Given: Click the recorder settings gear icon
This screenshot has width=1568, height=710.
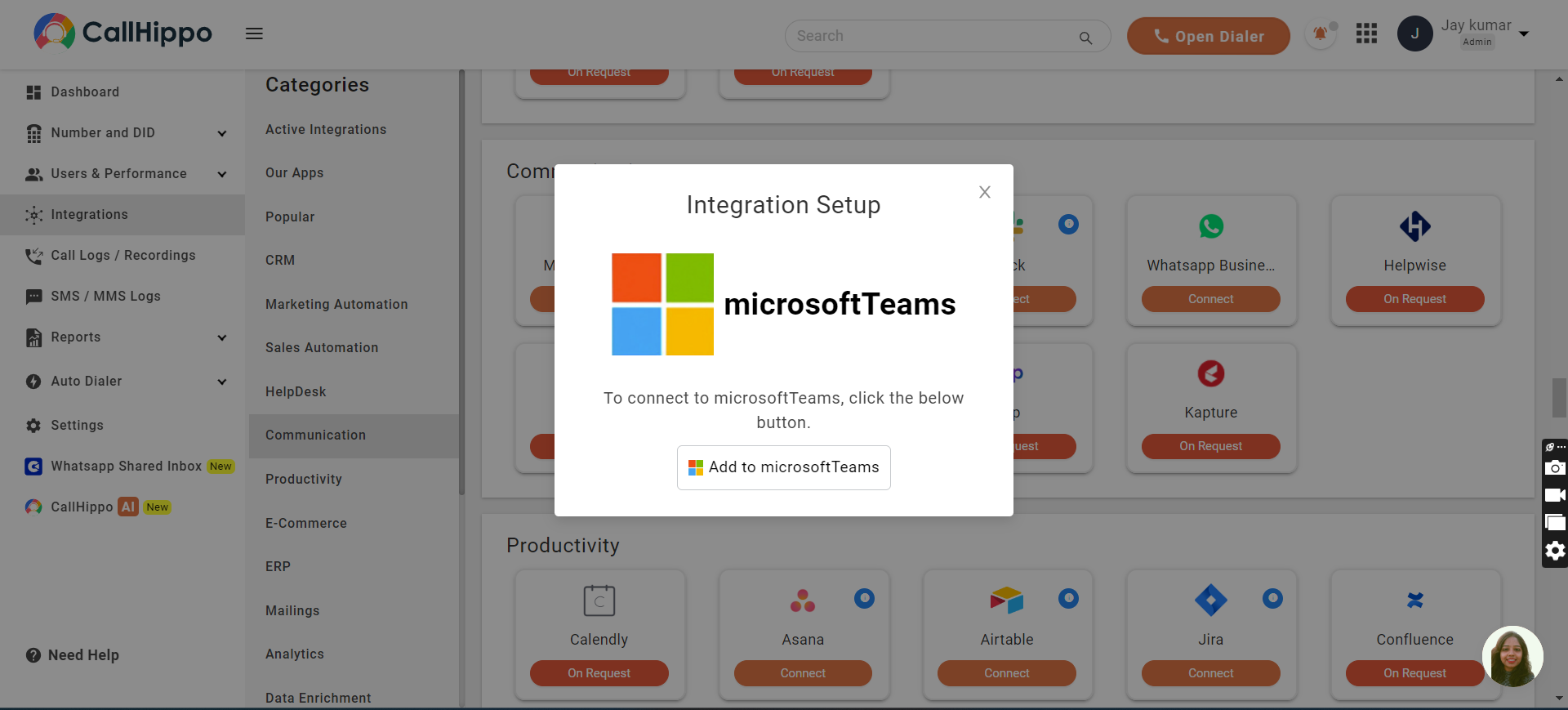Looking at the screenshot, I should point(1555,551).
